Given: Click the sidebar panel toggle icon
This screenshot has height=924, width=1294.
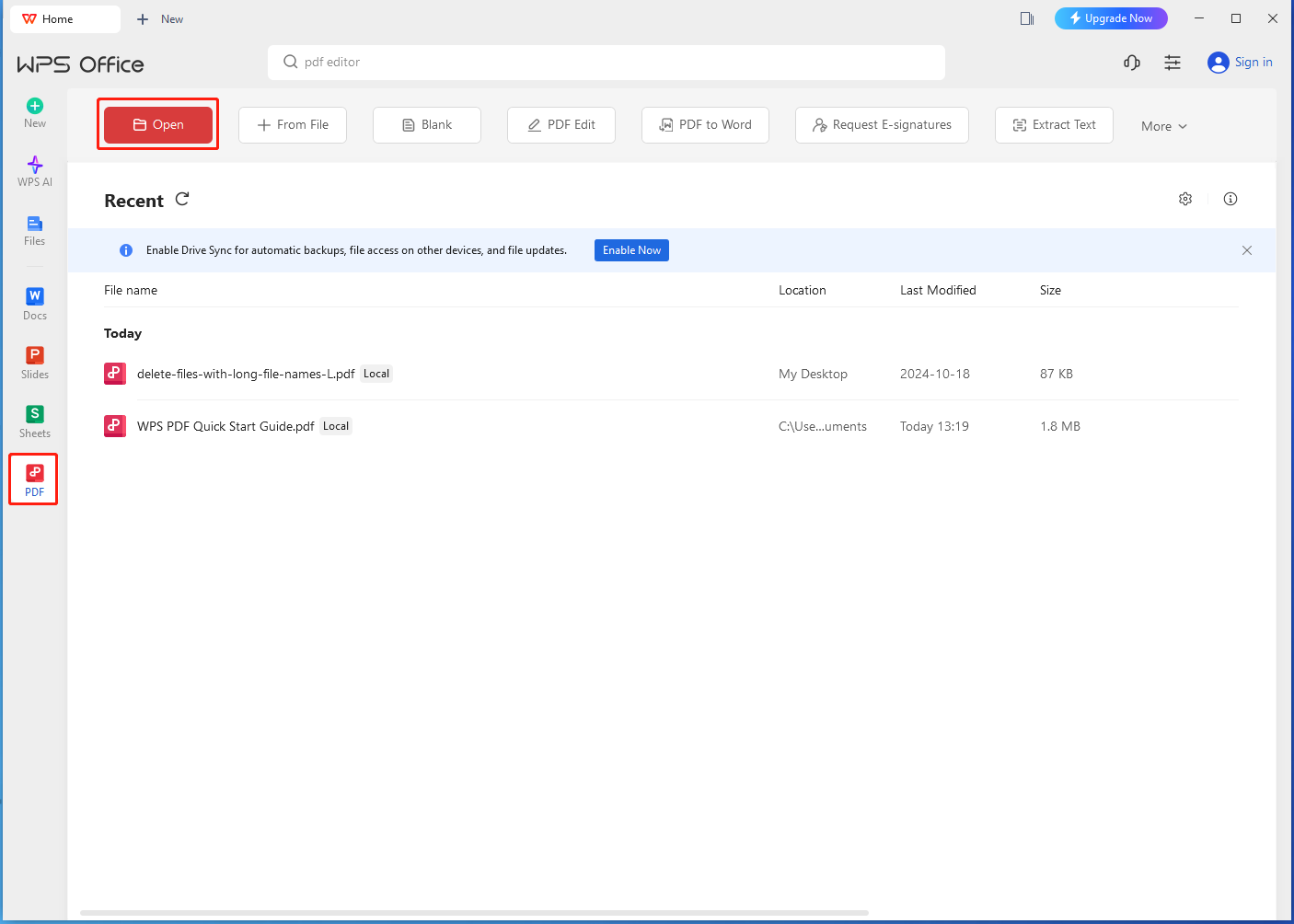Looking at the screenshot, I should point(1027,18).
